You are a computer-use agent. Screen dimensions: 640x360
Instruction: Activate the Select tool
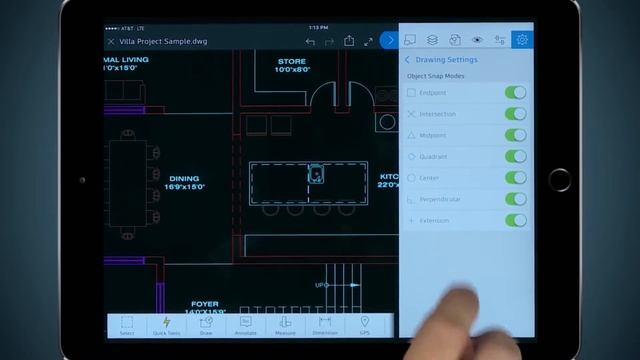tap(127, 326)
